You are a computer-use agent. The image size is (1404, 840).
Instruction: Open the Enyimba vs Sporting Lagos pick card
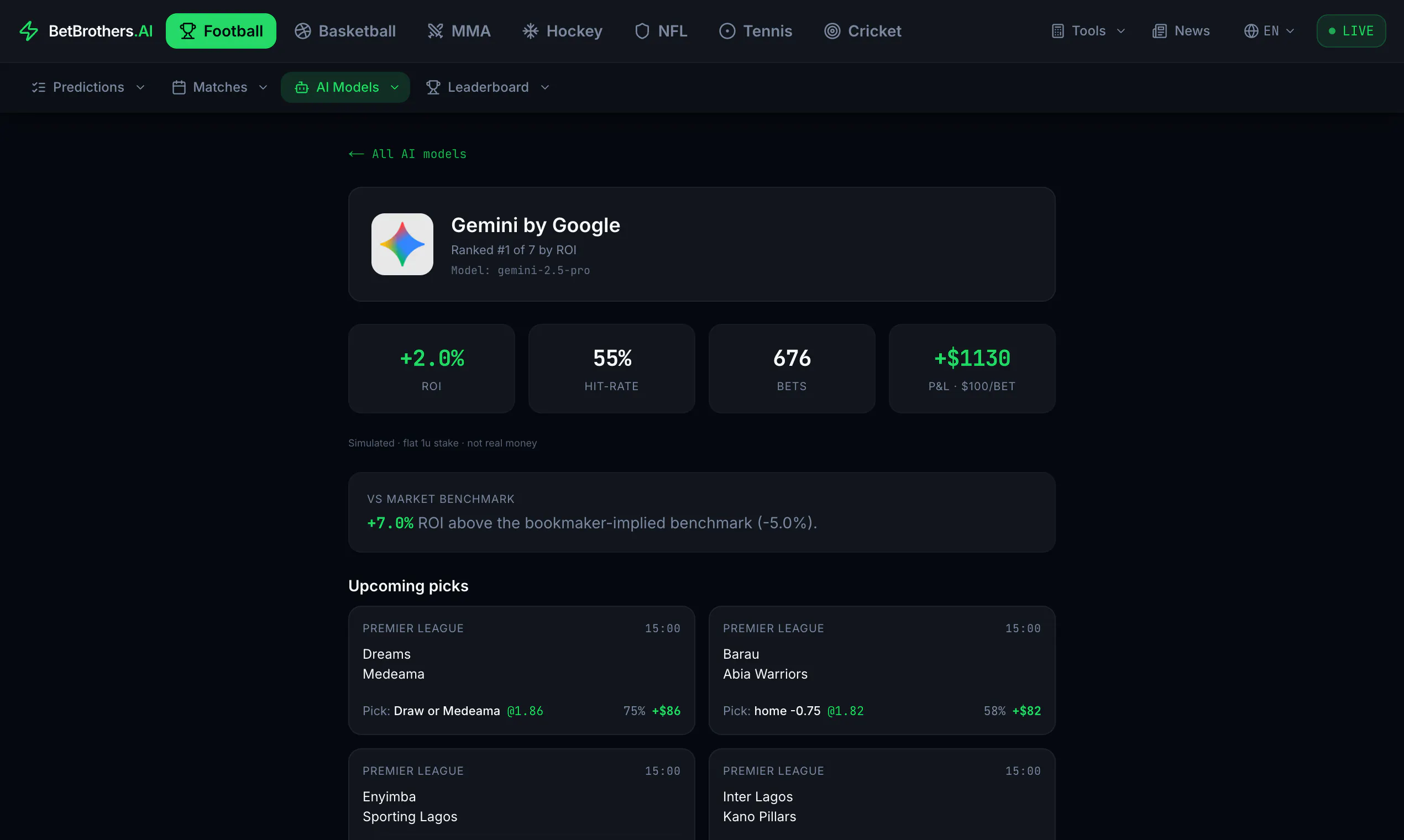521,795
